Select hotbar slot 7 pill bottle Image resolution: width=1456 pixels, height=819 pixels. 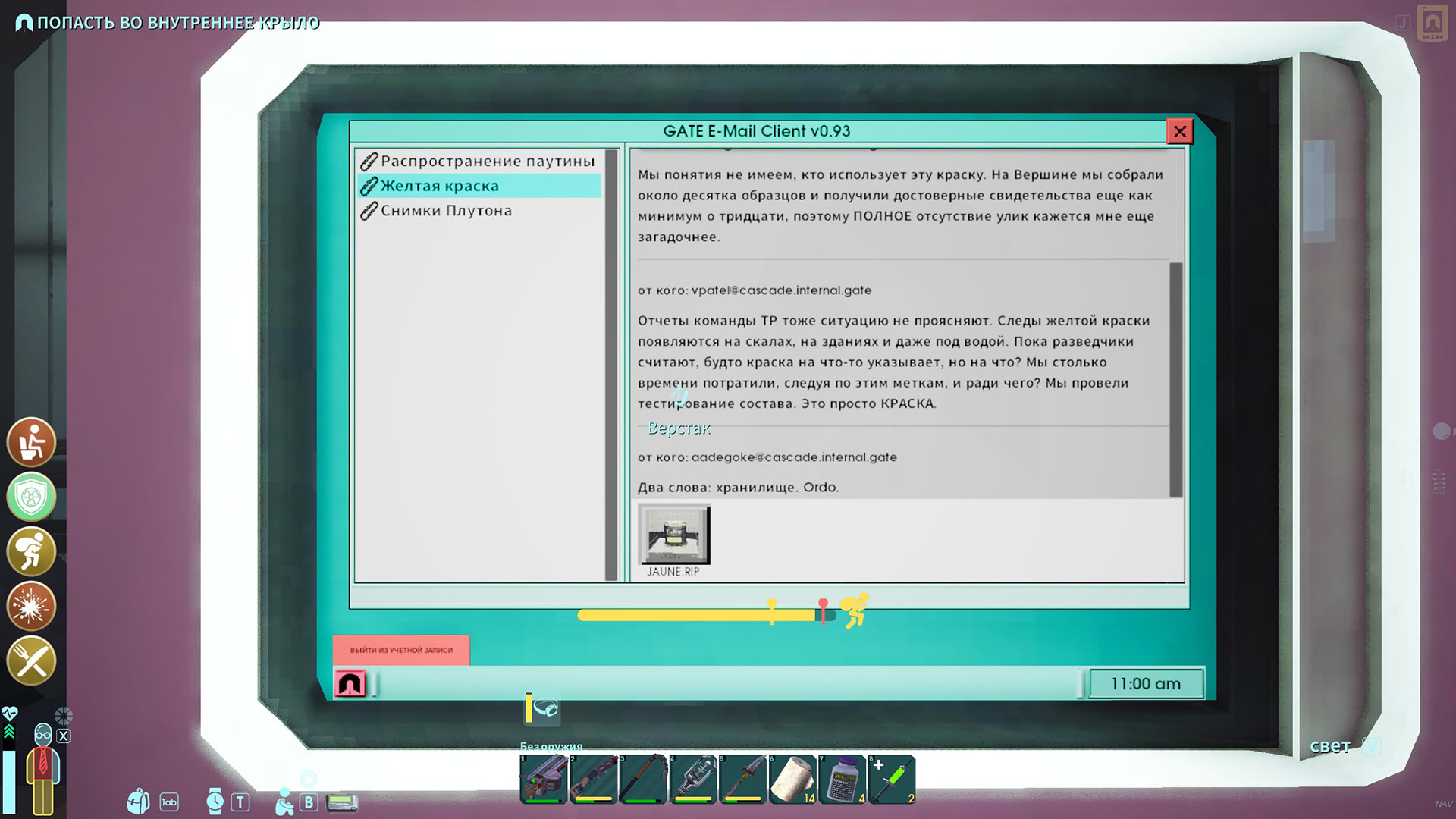(x=842, y=779)
